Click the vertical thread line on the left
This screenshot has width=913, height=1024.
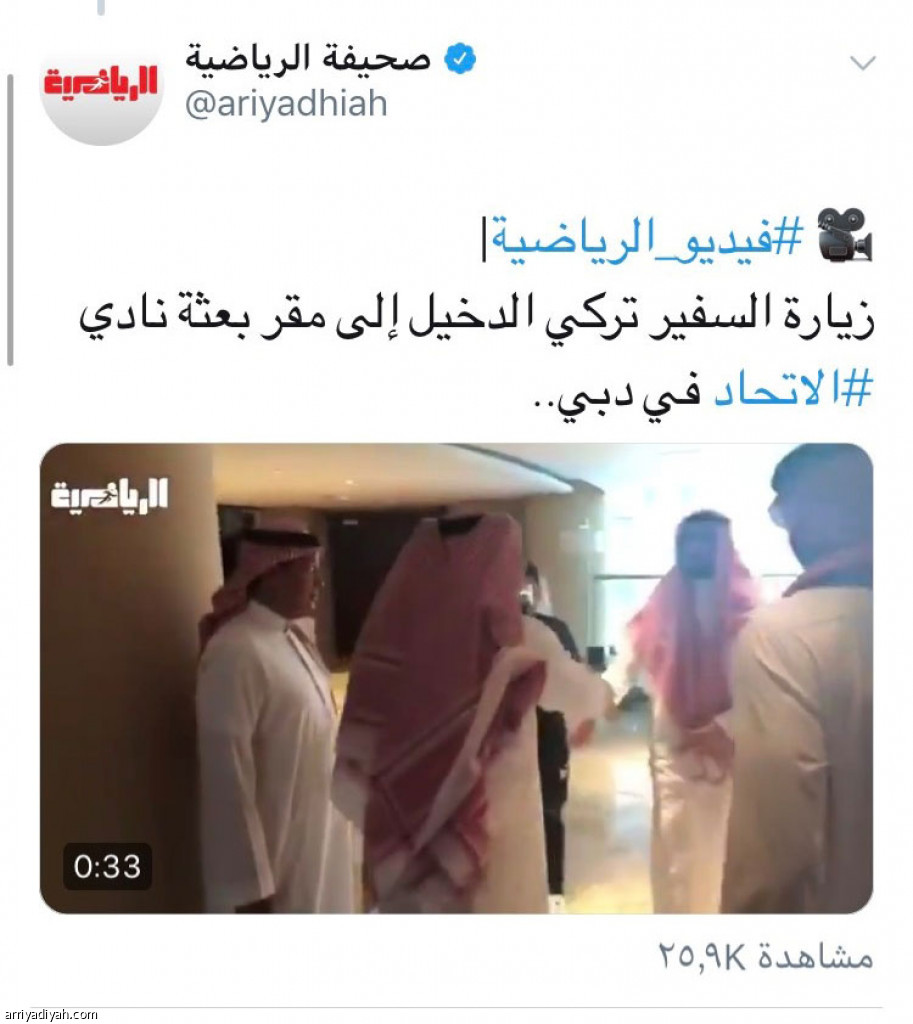coord(10,220)
